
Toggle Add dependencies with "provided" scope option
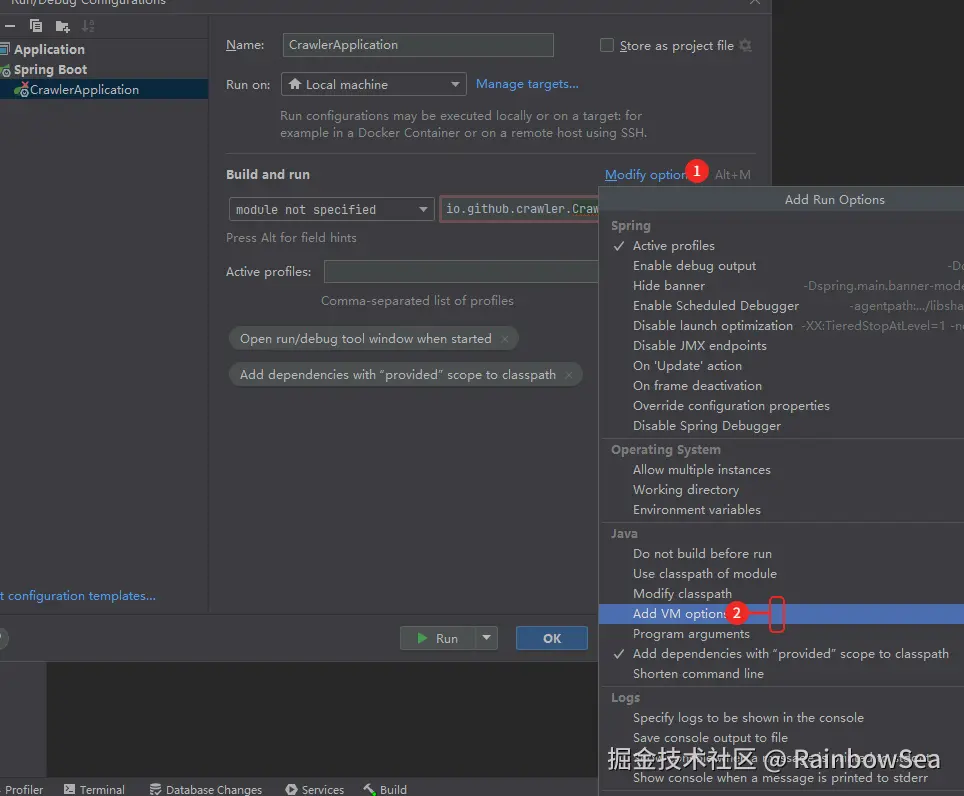[790, 654]
